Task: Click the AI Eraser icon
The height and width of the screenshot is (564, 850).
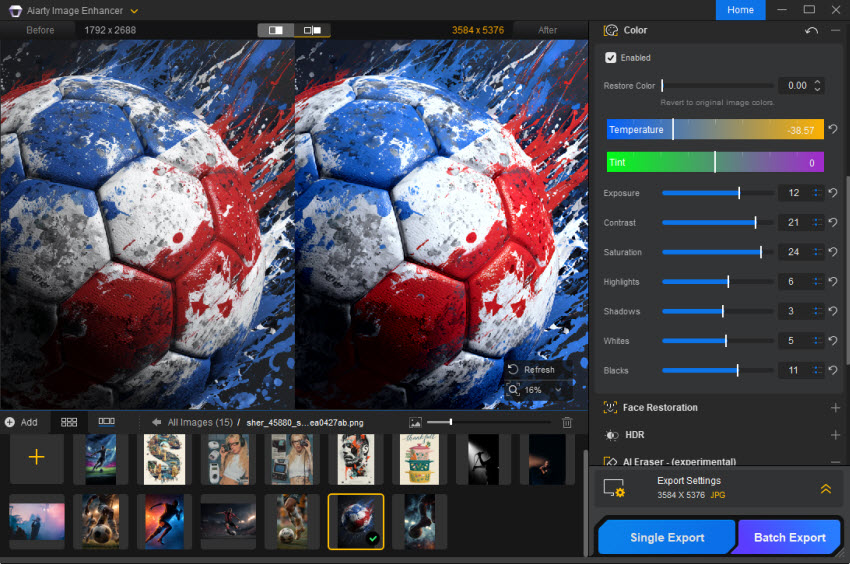Action: tap(610, 462)
